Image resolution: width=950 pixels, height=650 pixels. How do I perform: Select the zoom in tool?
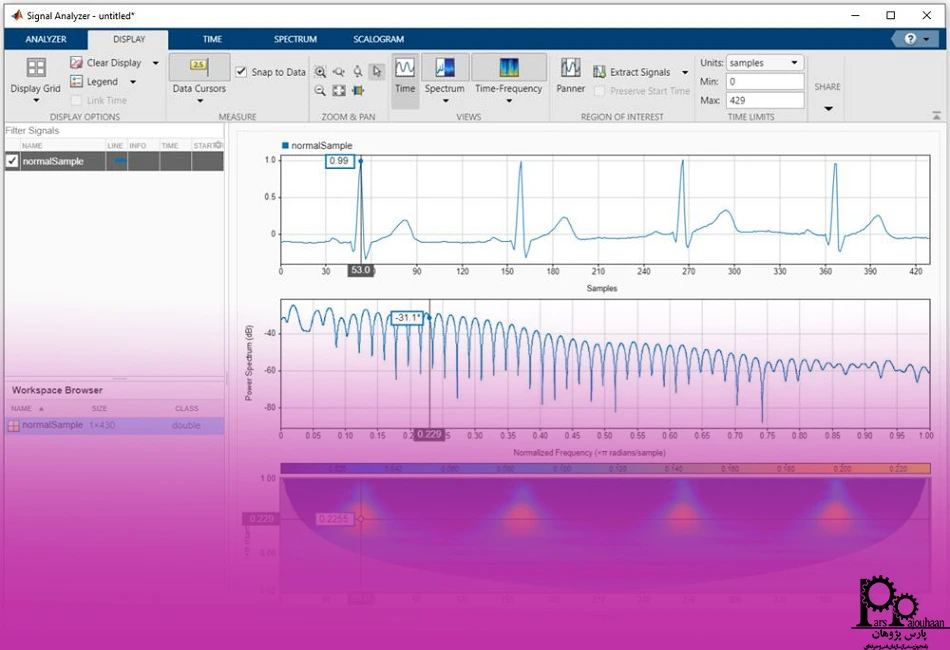pos(320,72)
